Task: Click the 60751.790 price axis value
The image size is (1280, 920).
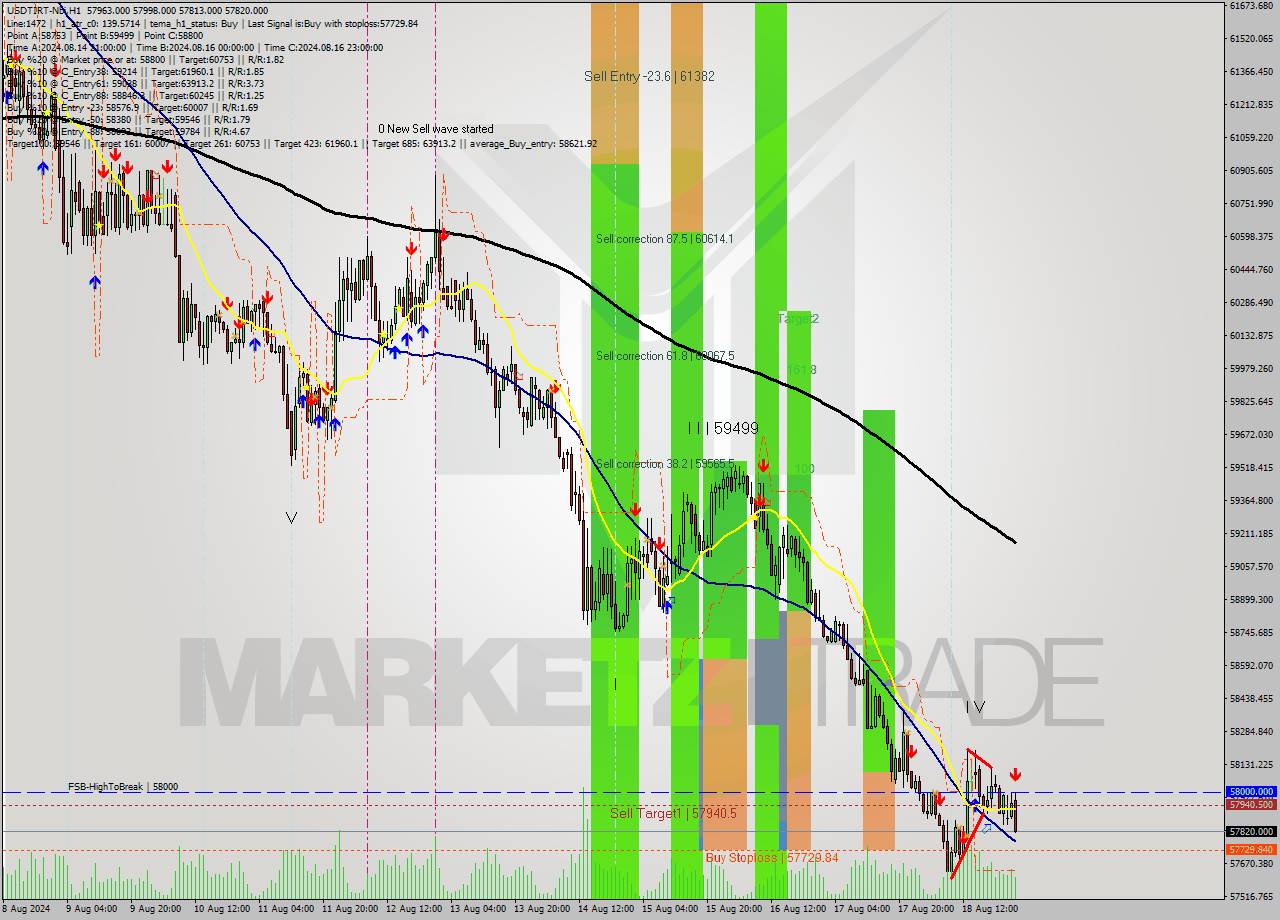Action: [1251, 203]
